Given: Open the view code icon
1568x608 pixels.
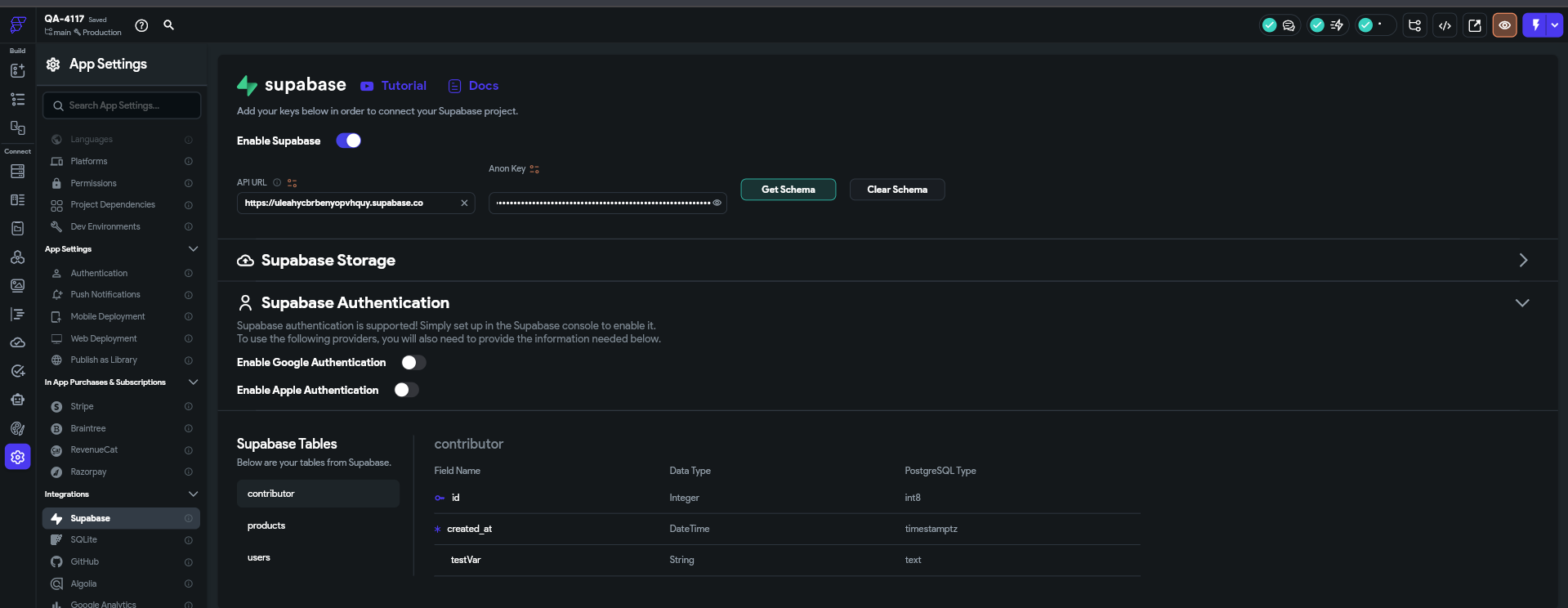Looking at the screenshot, I should pos(1445,25).
